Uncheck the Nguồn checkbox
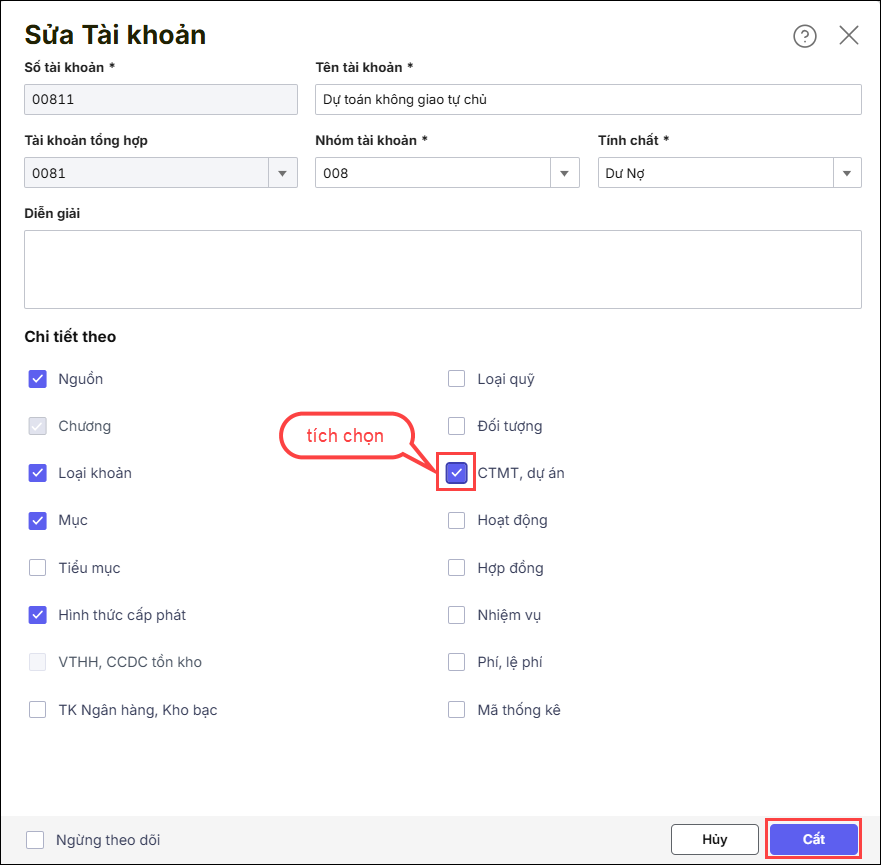The image size is (881, 865). (x=38, y=379)
